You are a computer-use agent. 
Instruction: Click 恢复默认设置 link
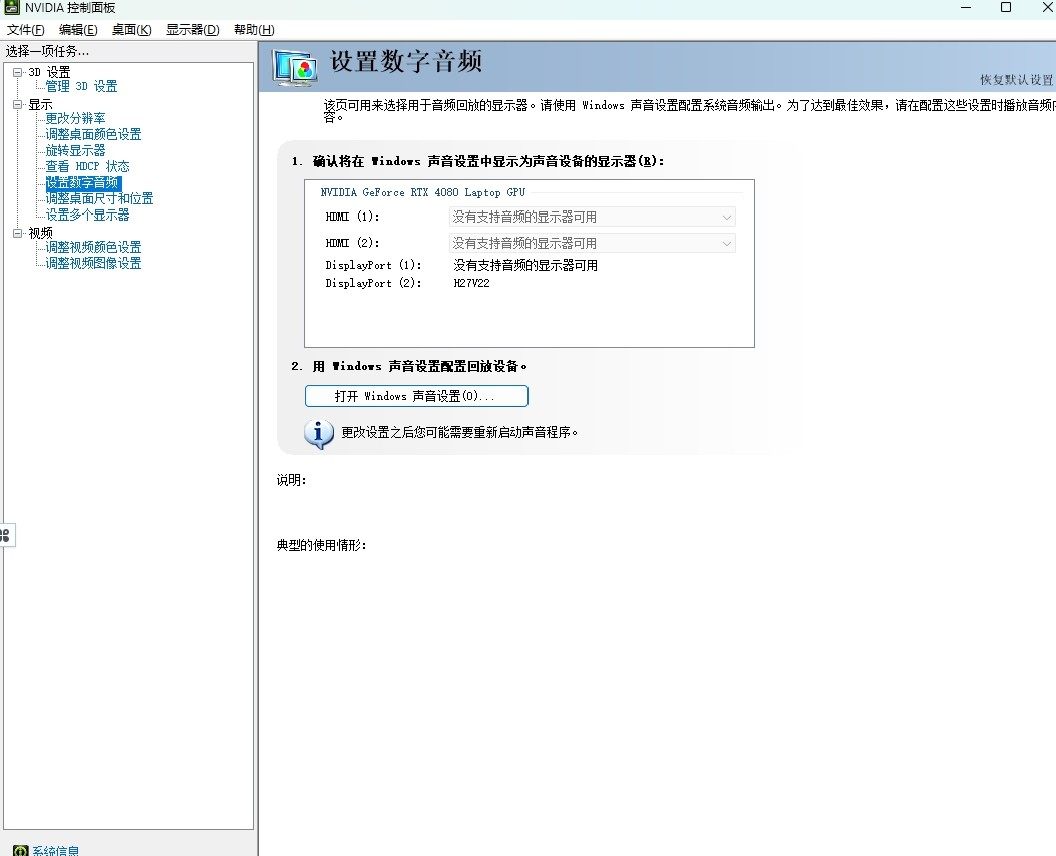point(1016,79)
